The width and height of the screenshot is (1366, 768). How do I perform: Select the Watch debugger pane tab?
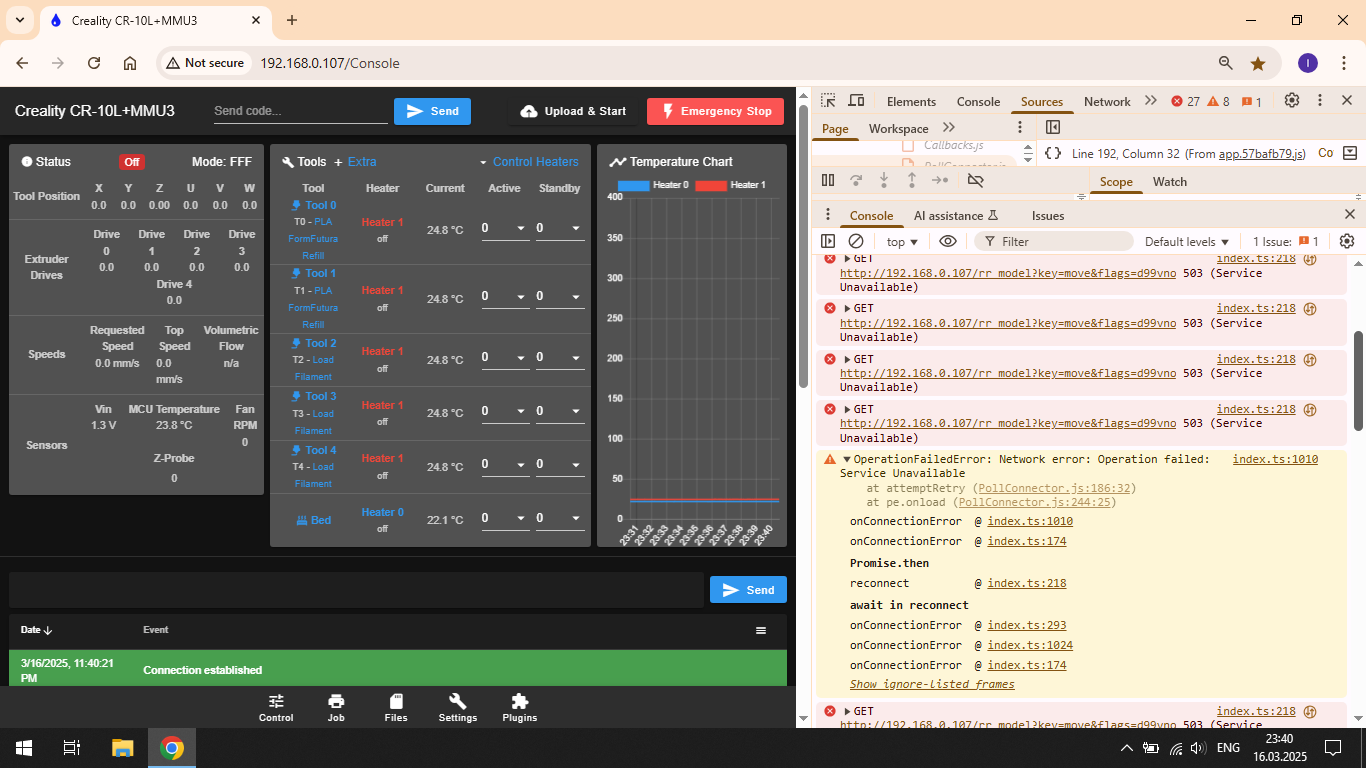[1169, 182]
